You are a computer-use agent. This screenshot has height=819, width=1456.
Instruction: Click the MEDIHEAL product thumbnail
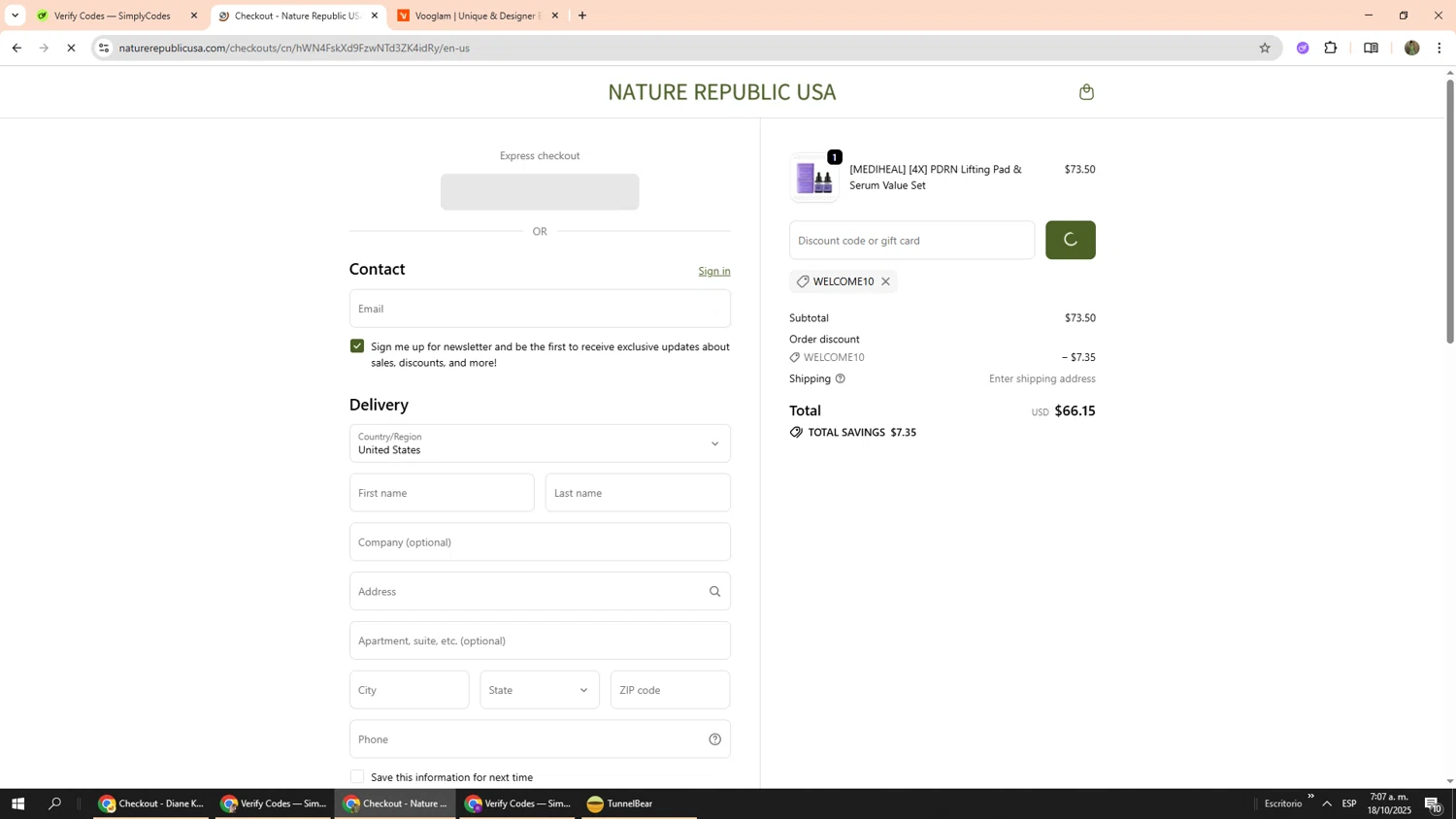(x=814, y=178)
